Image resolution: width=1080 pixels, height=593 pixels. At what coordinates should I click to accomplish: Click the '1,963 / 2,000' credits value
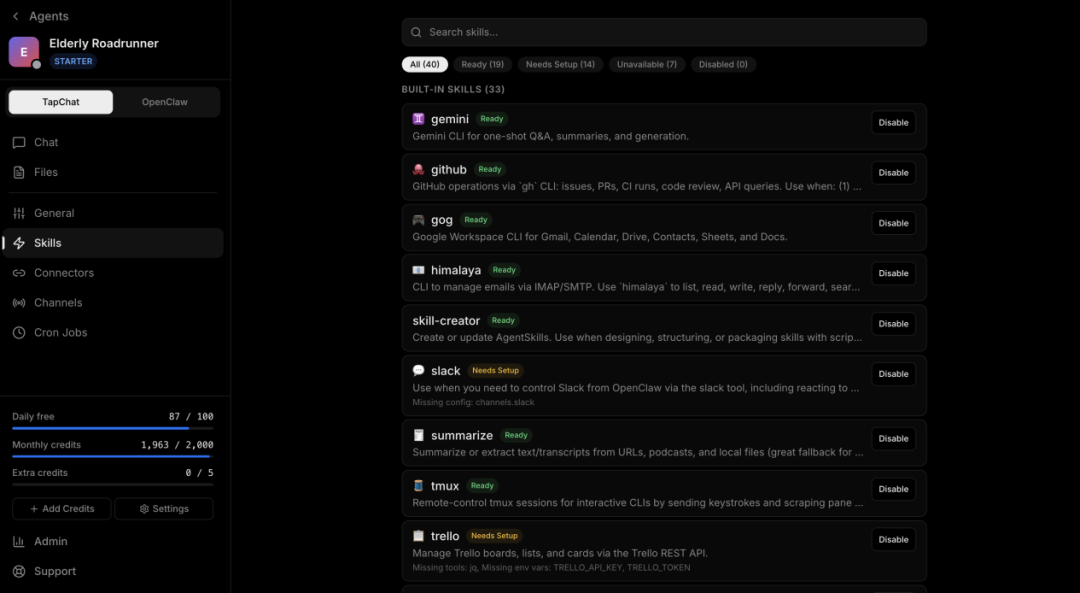click(x=177, y=445)
